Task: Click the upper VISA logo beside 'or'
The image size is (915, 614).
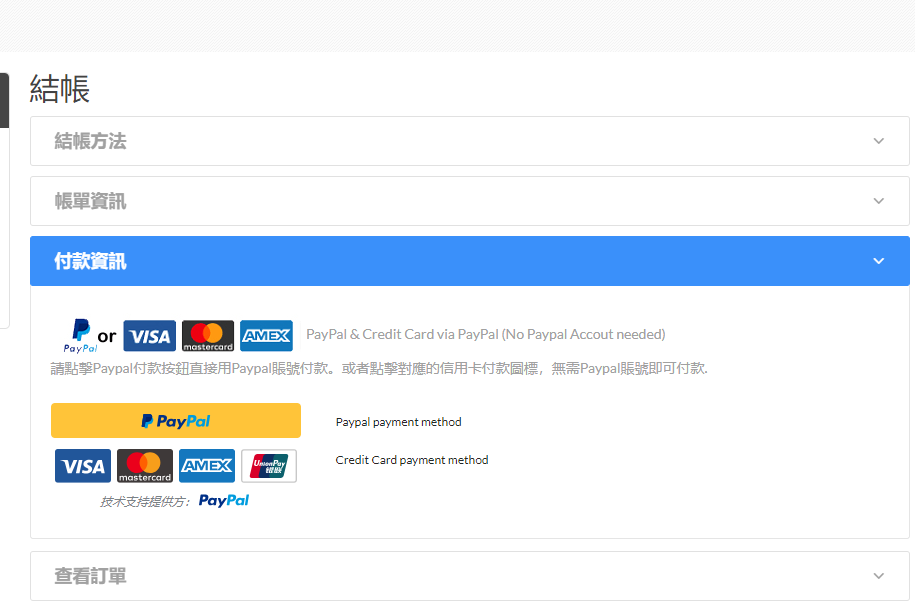Action: tap(149, 336)
